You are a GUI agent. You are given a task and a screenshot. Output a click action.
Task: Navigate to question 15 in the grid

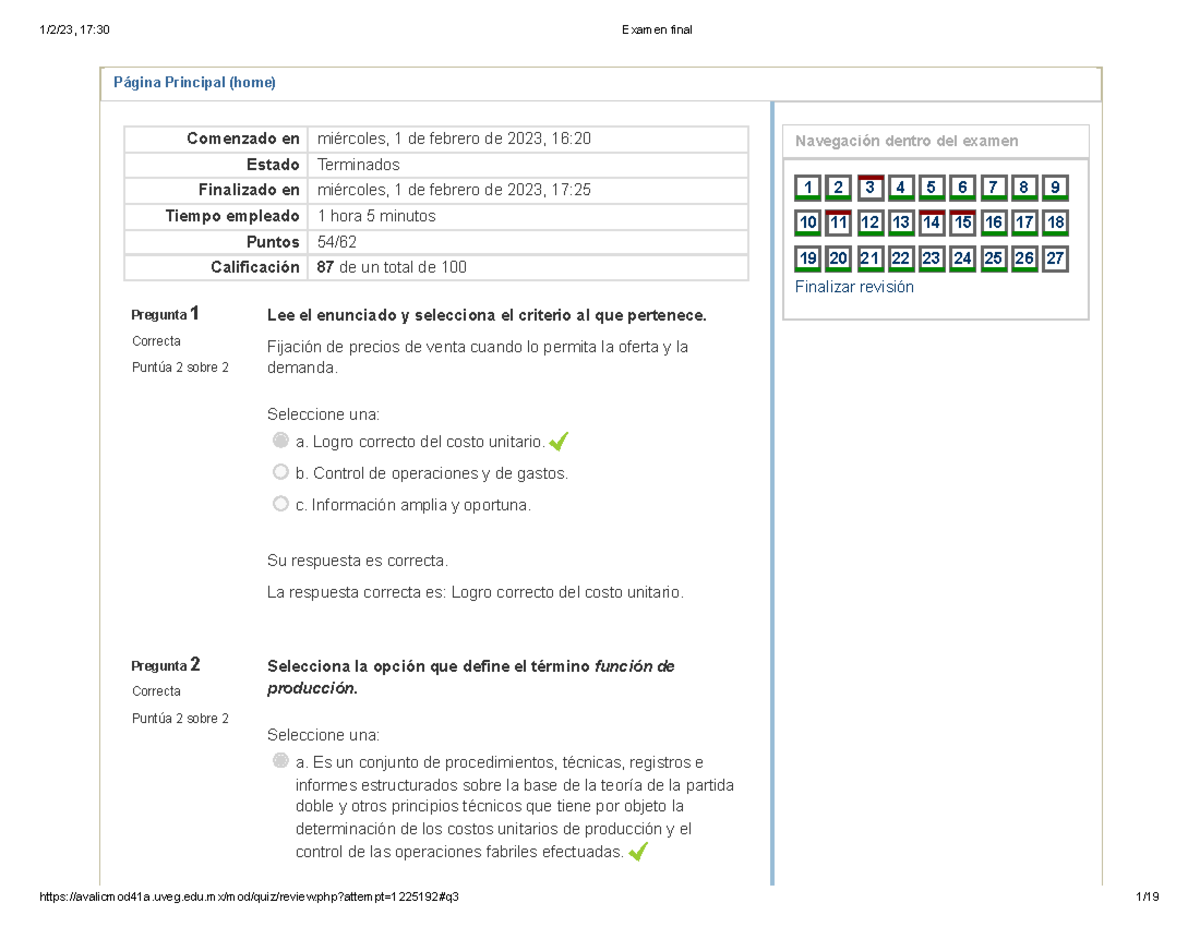coord(964,222)
